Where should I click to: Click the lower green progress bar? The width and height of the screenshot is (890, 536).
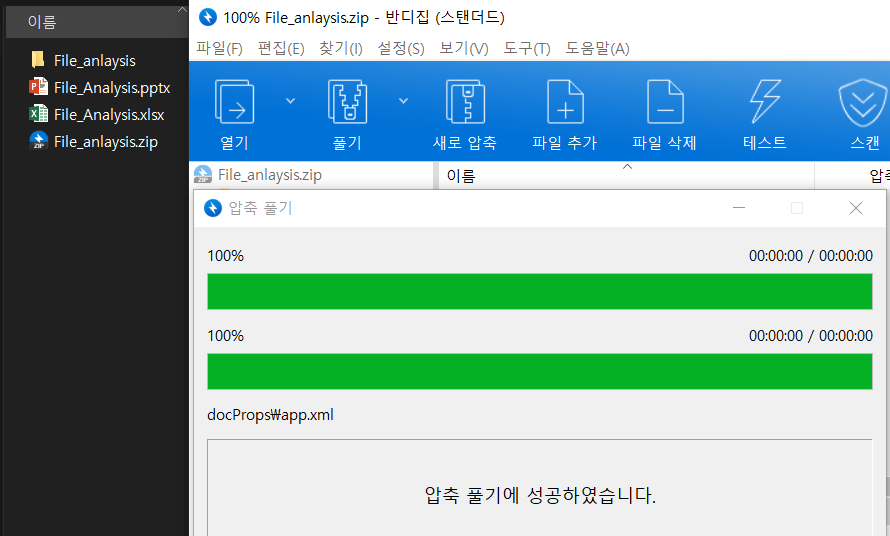tap(540, 371)
